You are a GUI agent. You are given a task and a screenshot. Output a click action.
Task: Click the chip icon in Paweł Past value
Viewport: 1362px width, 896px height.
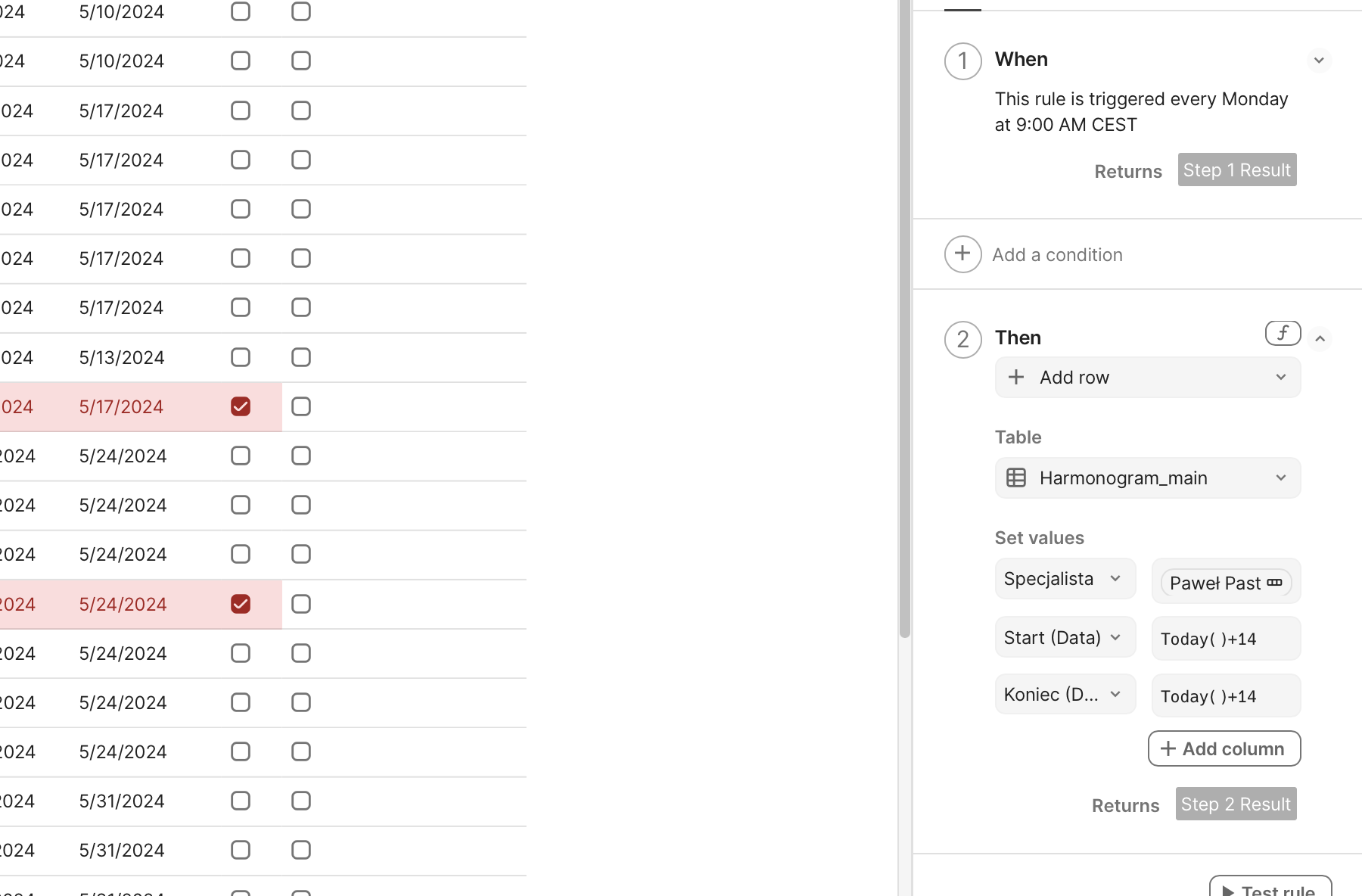click(x=1274, y=583)
